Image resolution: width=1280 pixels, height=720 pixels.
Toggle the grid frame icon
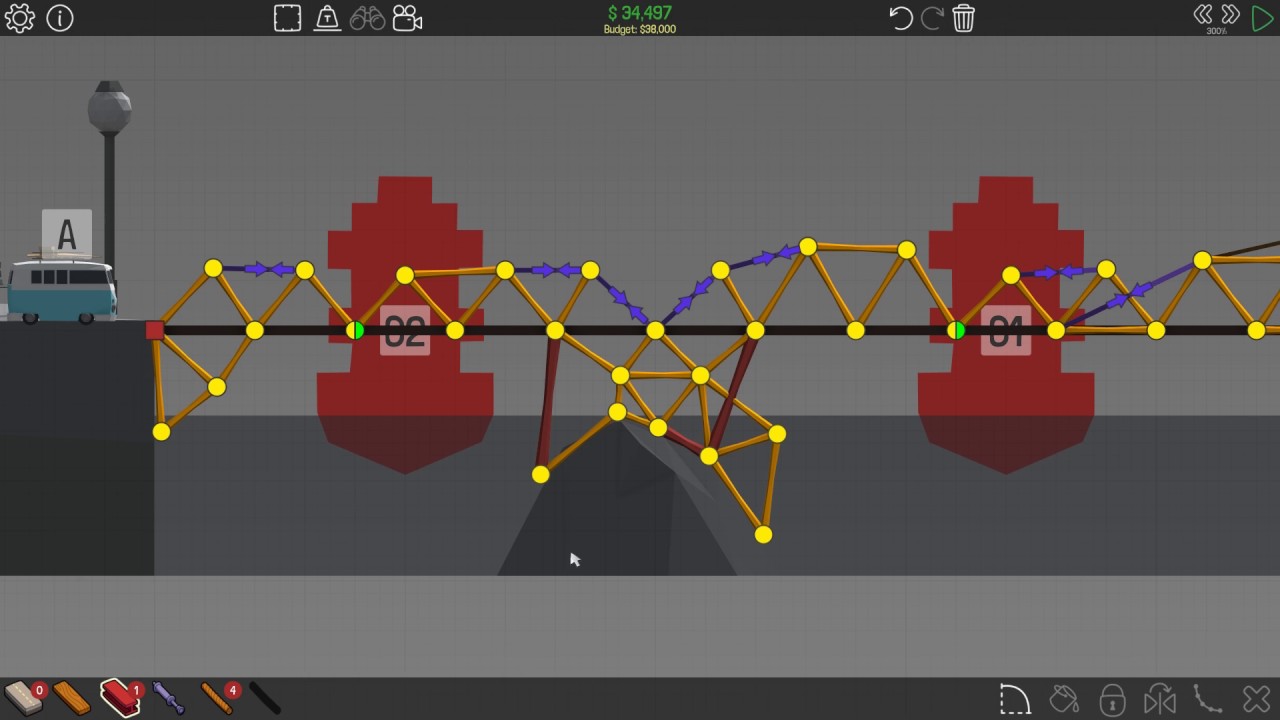tap(288, 18)
